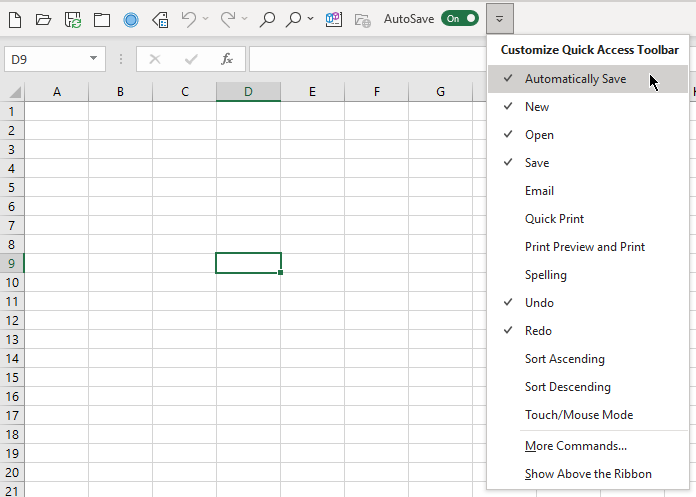Select column G header

[x=440, y=92]
